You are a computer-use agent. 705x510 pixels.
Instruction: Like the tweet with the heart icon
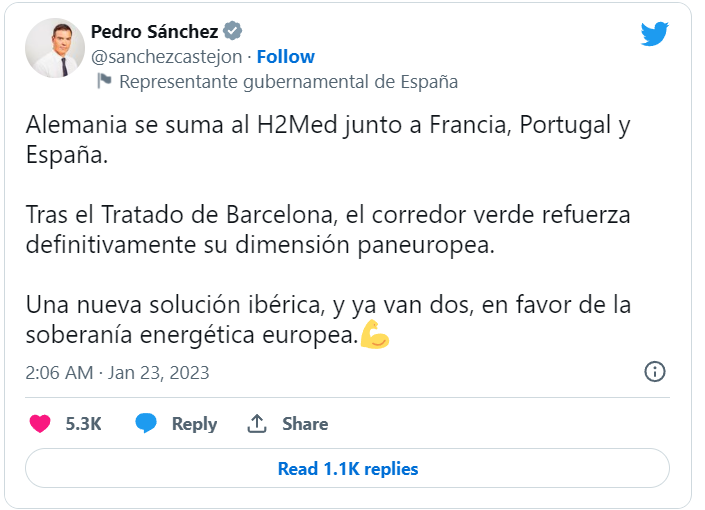point(40,424)
